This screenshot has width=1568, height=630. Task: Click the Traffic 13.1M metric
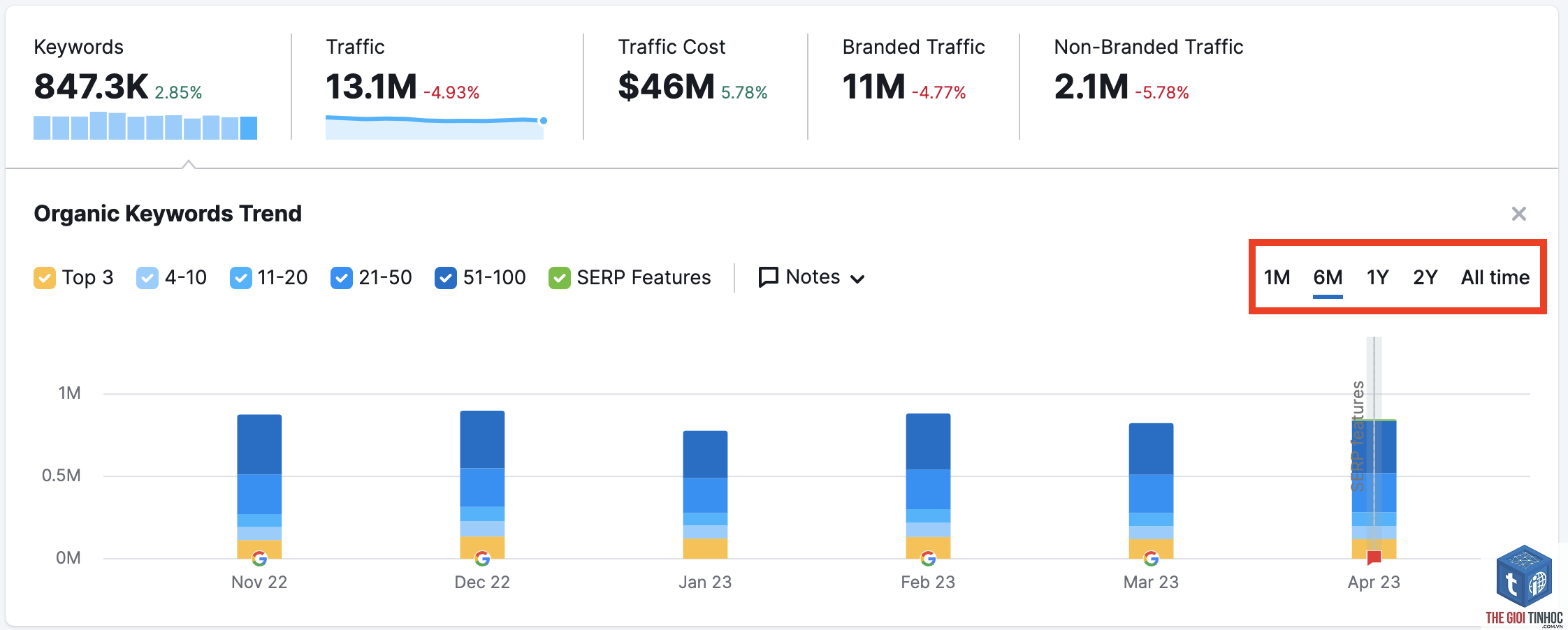point(371,87)
